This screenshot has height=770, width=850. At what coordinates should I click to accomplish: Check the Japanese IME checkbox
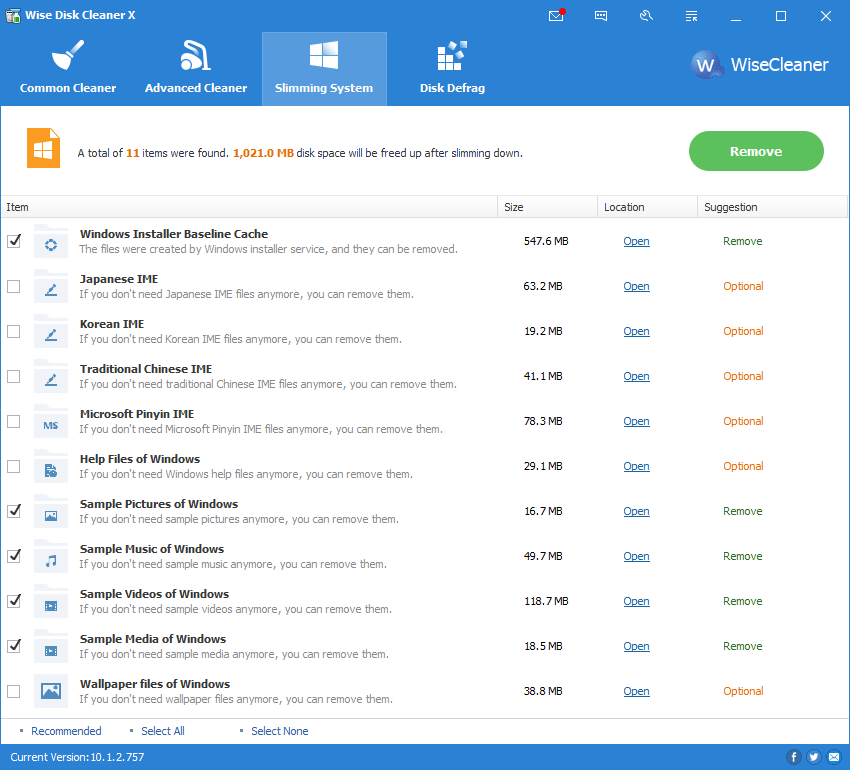coord(14,286)
